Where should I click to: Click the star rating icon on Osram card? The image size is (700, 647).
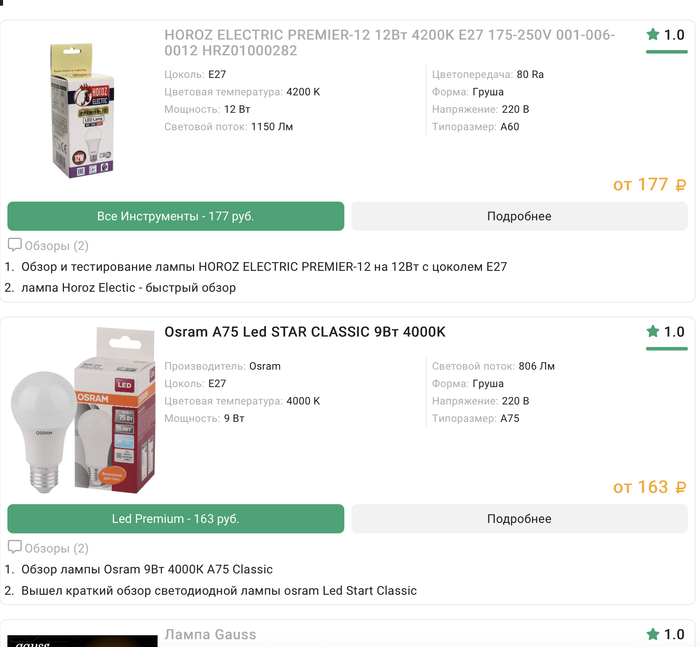click(653, 332)
